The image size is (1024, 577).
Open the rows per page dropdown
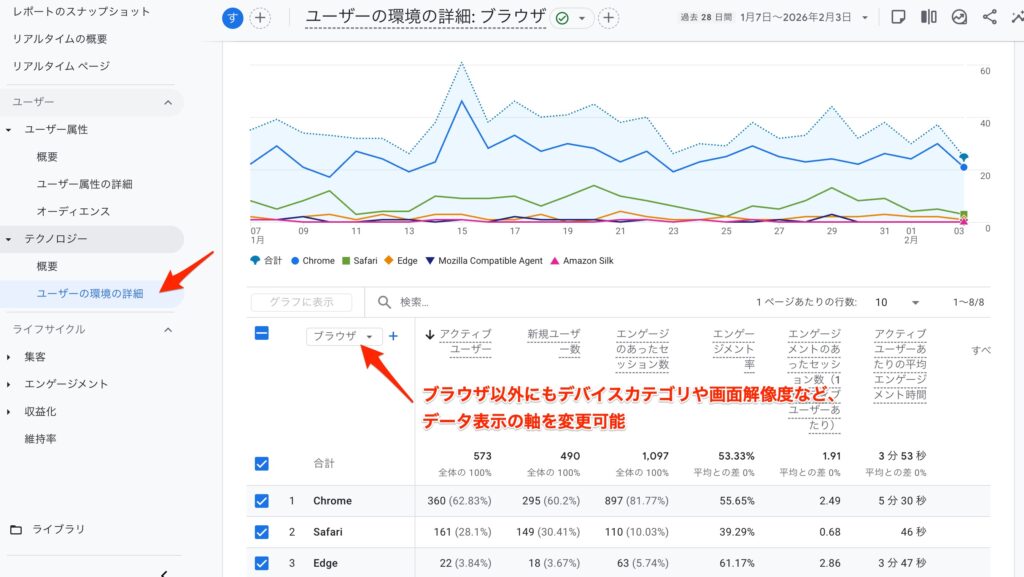(x=900, y=302)
